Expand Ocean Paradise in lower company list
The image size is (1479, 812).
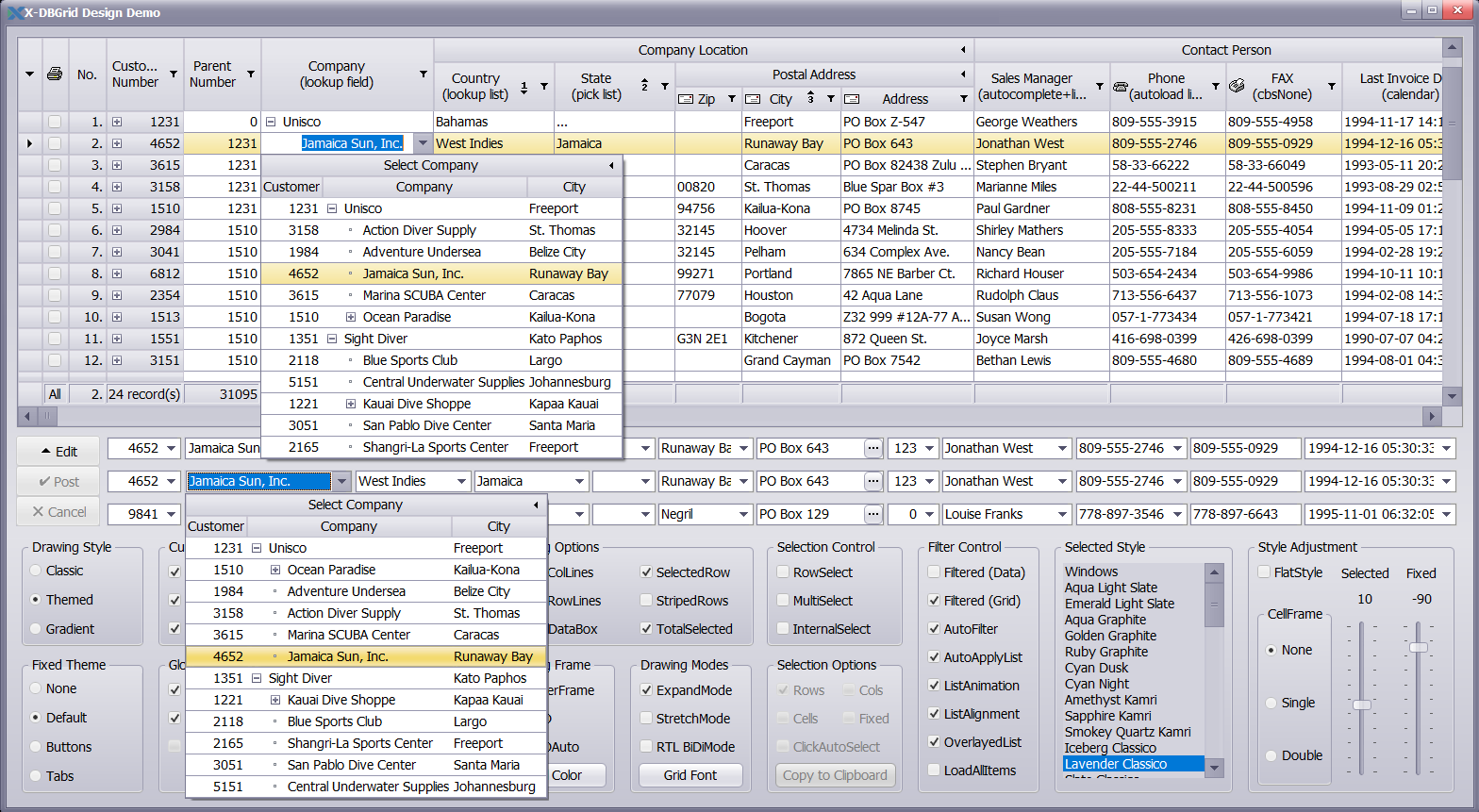pyautogui.click(x=275, y=570)
